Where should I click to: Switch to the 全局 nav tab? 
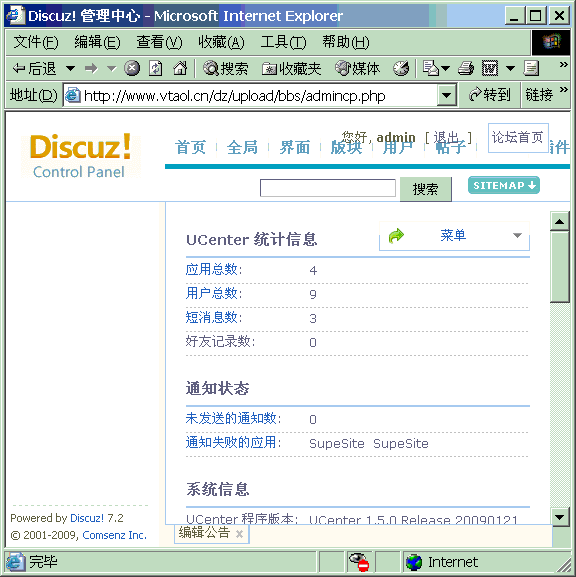(x=242, y=147)
